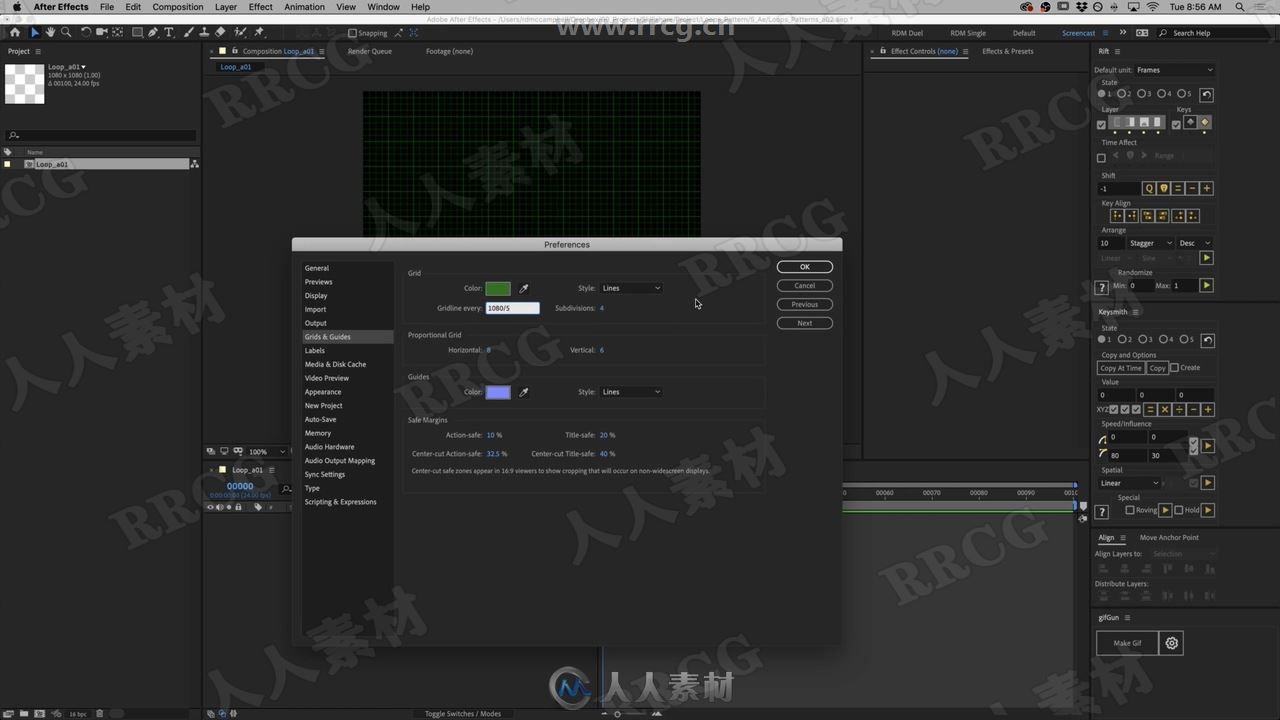This screenshot has width=1280, height=720.
Task: Select Keysmith state 2 radio button
Action: (x=1122, y=339)
